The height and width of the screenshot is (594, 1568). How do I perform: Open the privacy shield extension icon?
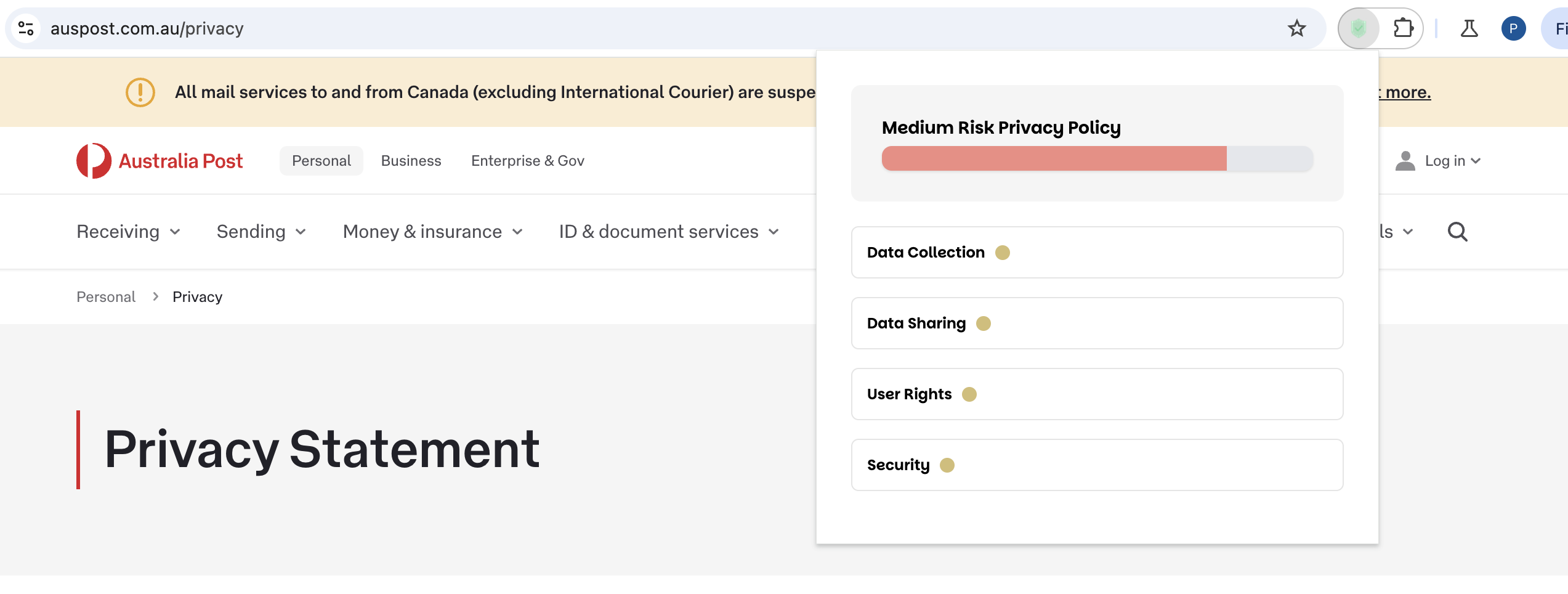coord(1359,28)
